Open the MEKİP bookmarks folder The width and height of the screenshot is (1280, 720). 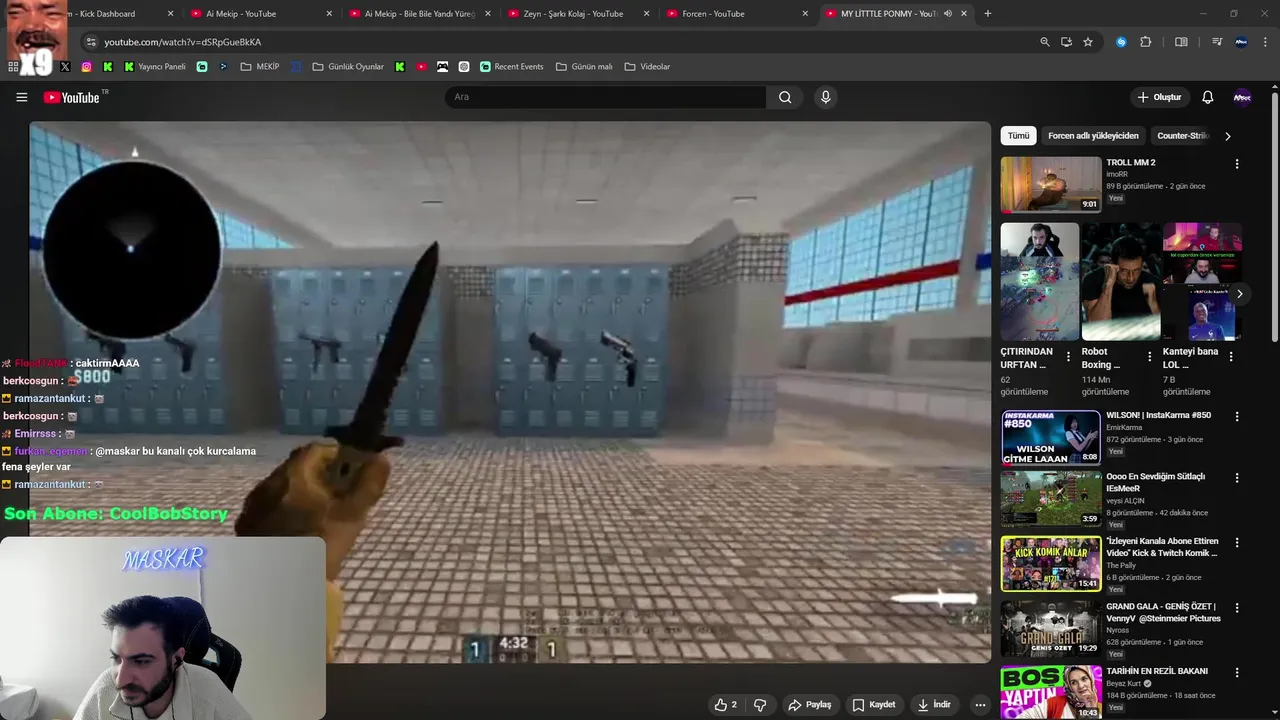260,67
